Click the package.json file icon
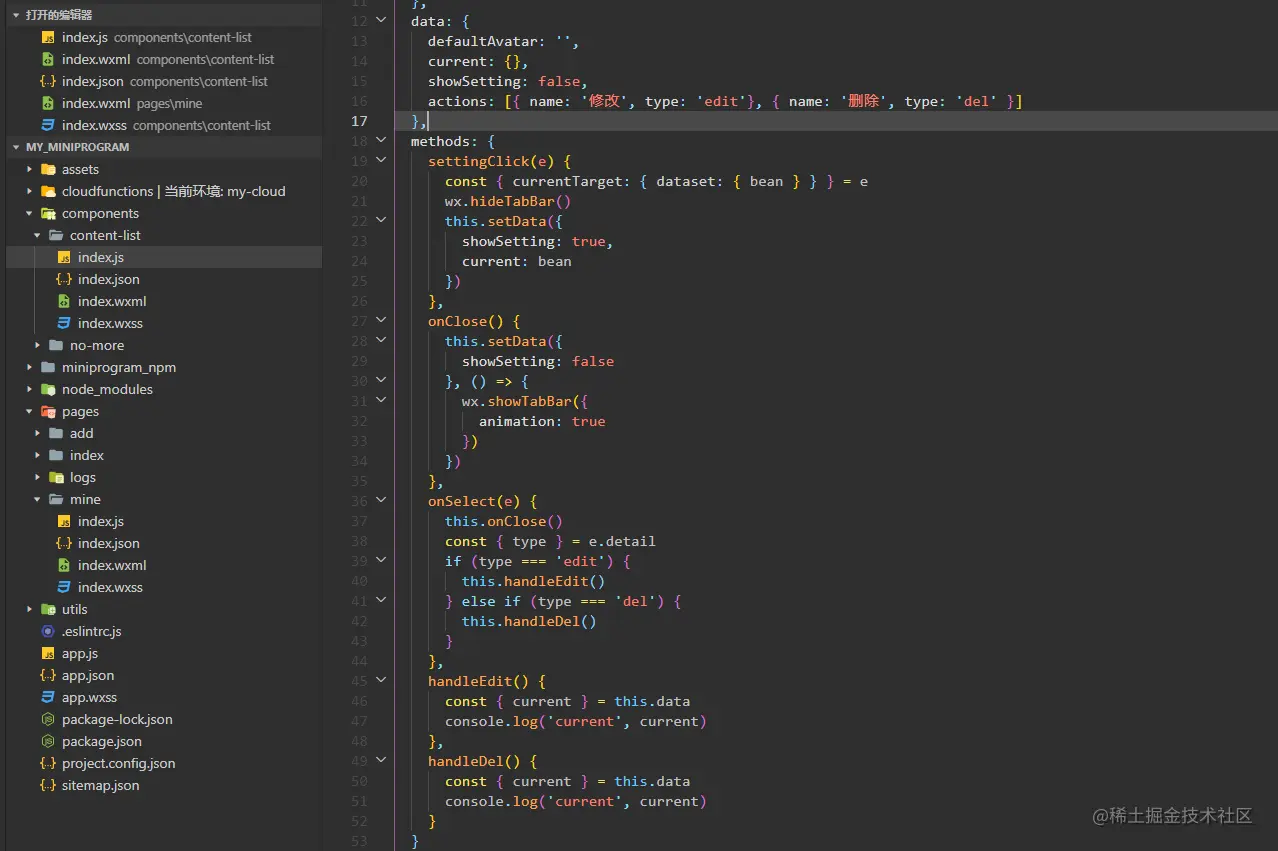 (48, 741)
